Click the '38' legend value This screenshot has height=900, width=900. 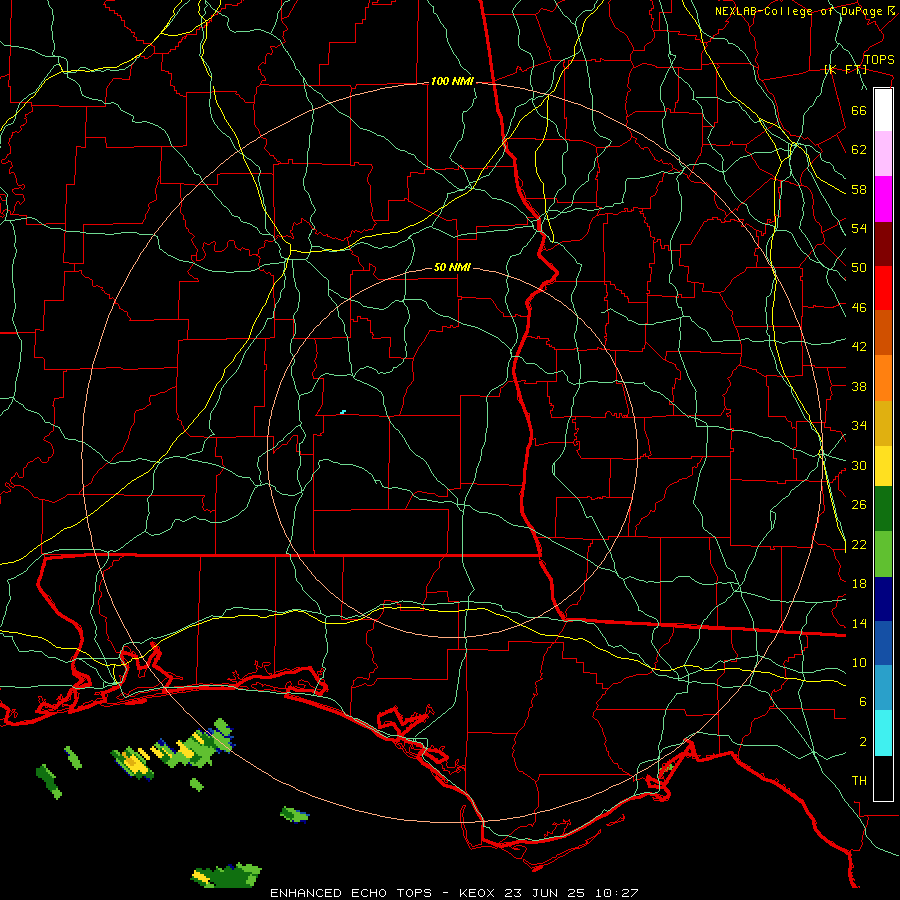coord(859,386)
